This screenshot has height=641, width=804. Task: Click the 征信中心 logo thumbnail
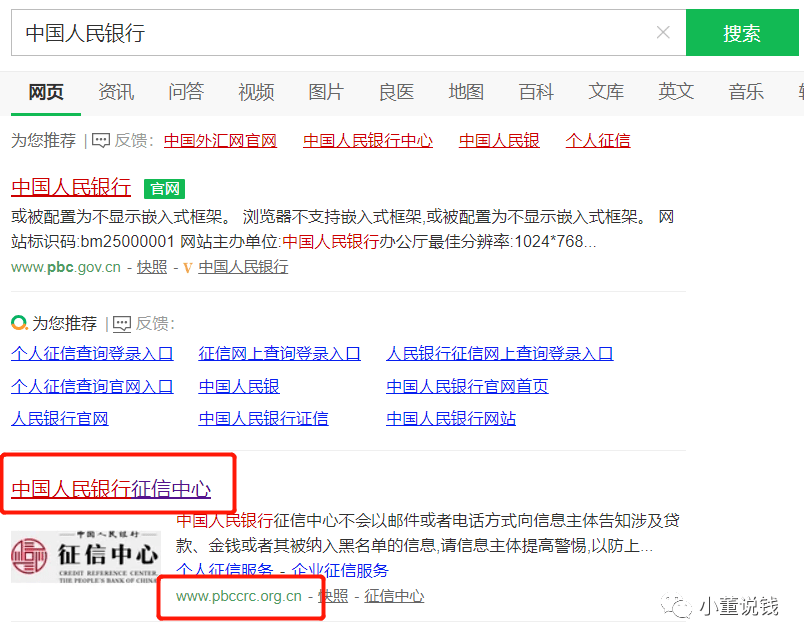click(x=86, y=557)
